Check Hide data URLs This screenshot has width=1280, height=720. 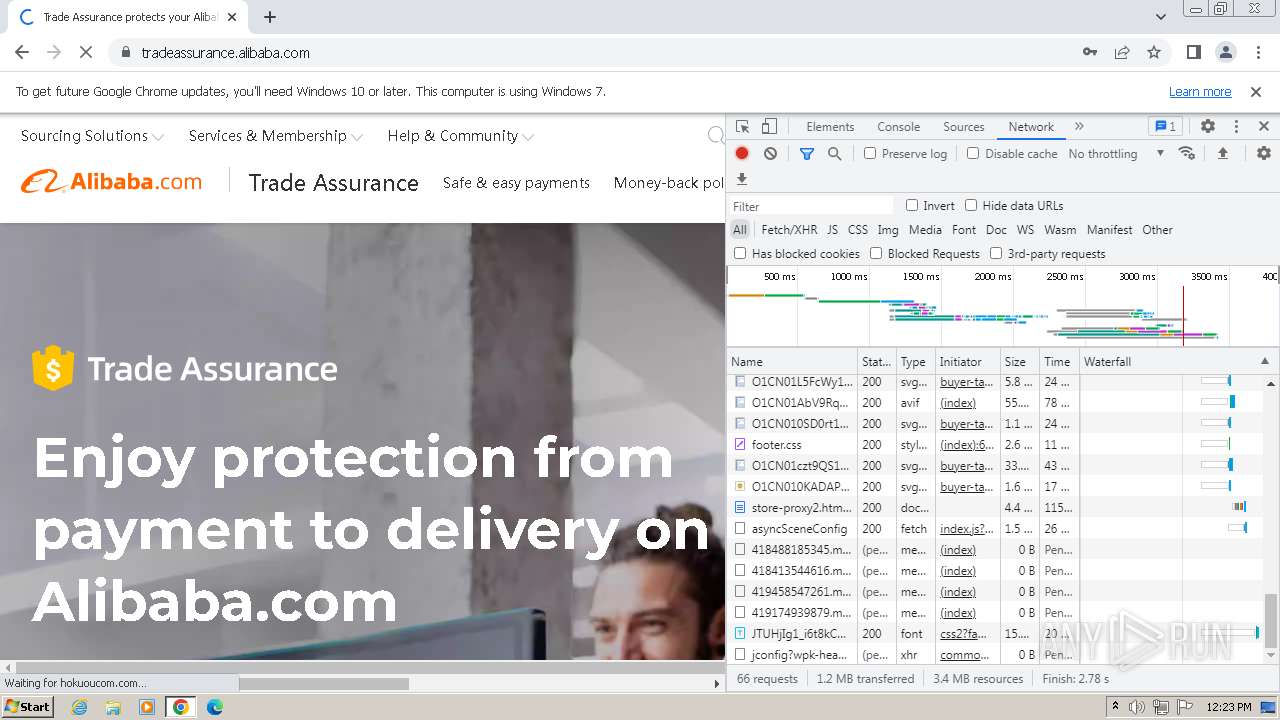point(971,205)
